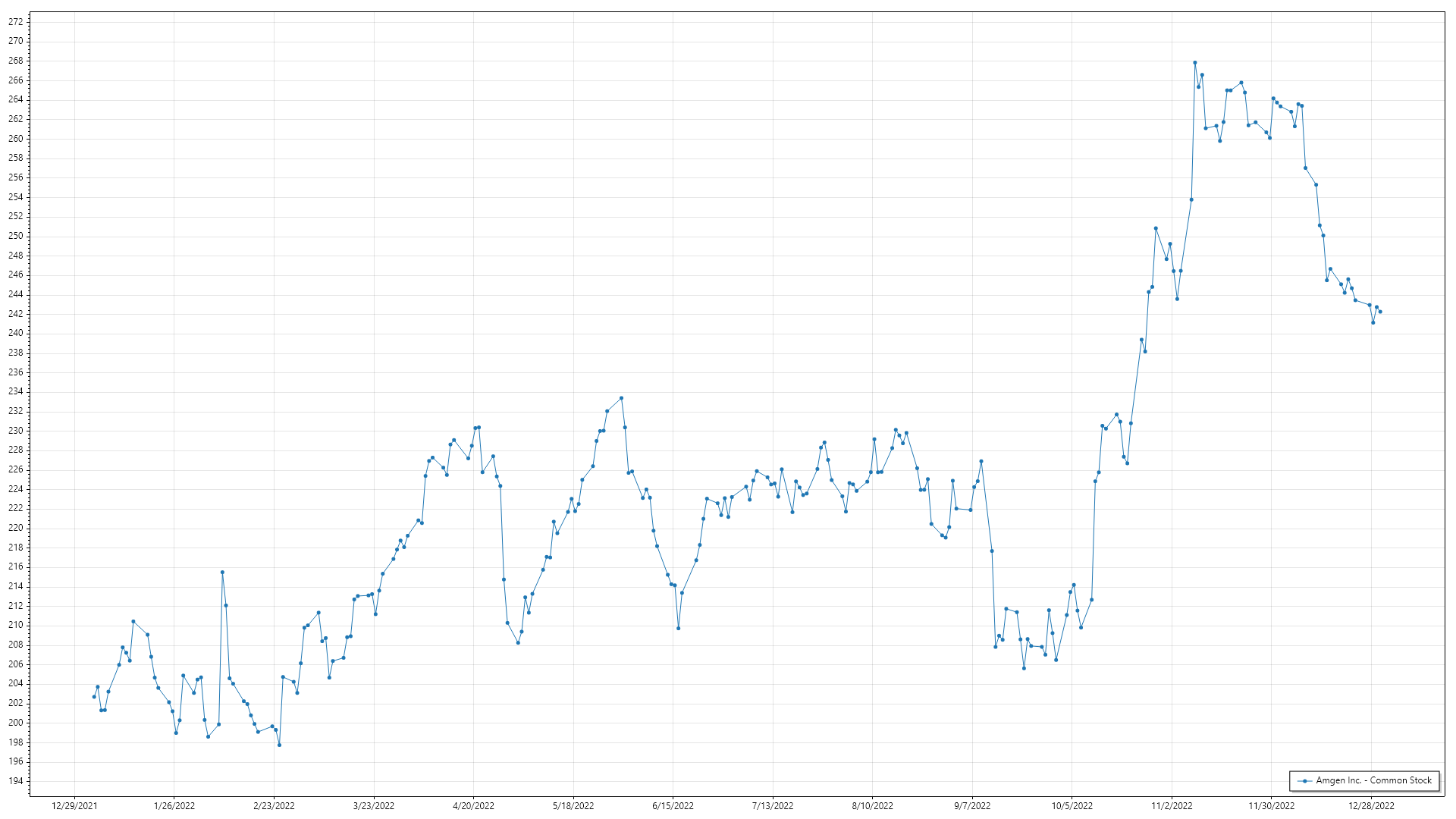
Task: Click the 4/20/2022 x-axis label
Action: (473, 805)
